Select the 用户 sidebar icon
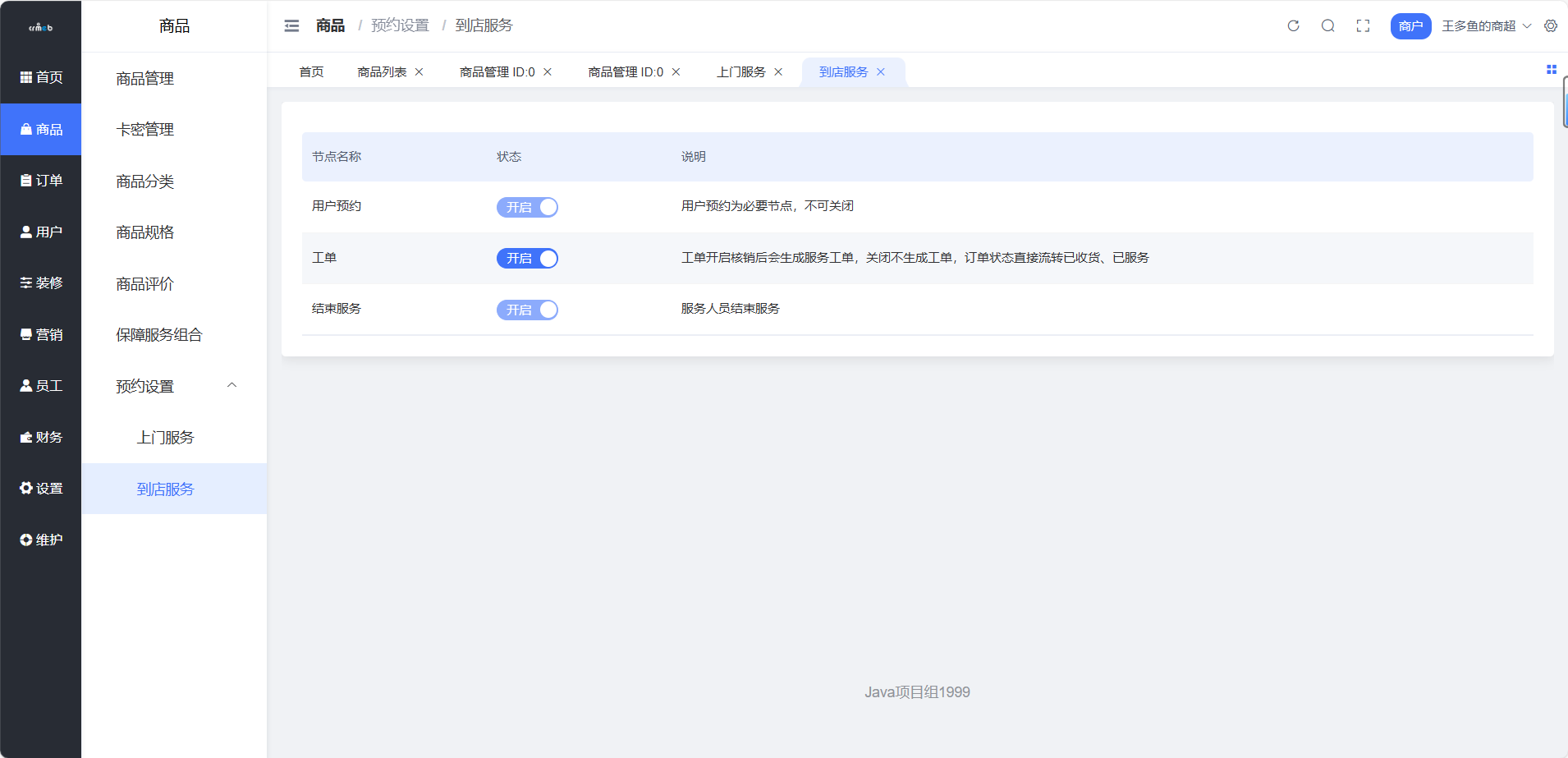This screenshot has height=758, width=1568. pyautogui.click(x=41, y=231)
